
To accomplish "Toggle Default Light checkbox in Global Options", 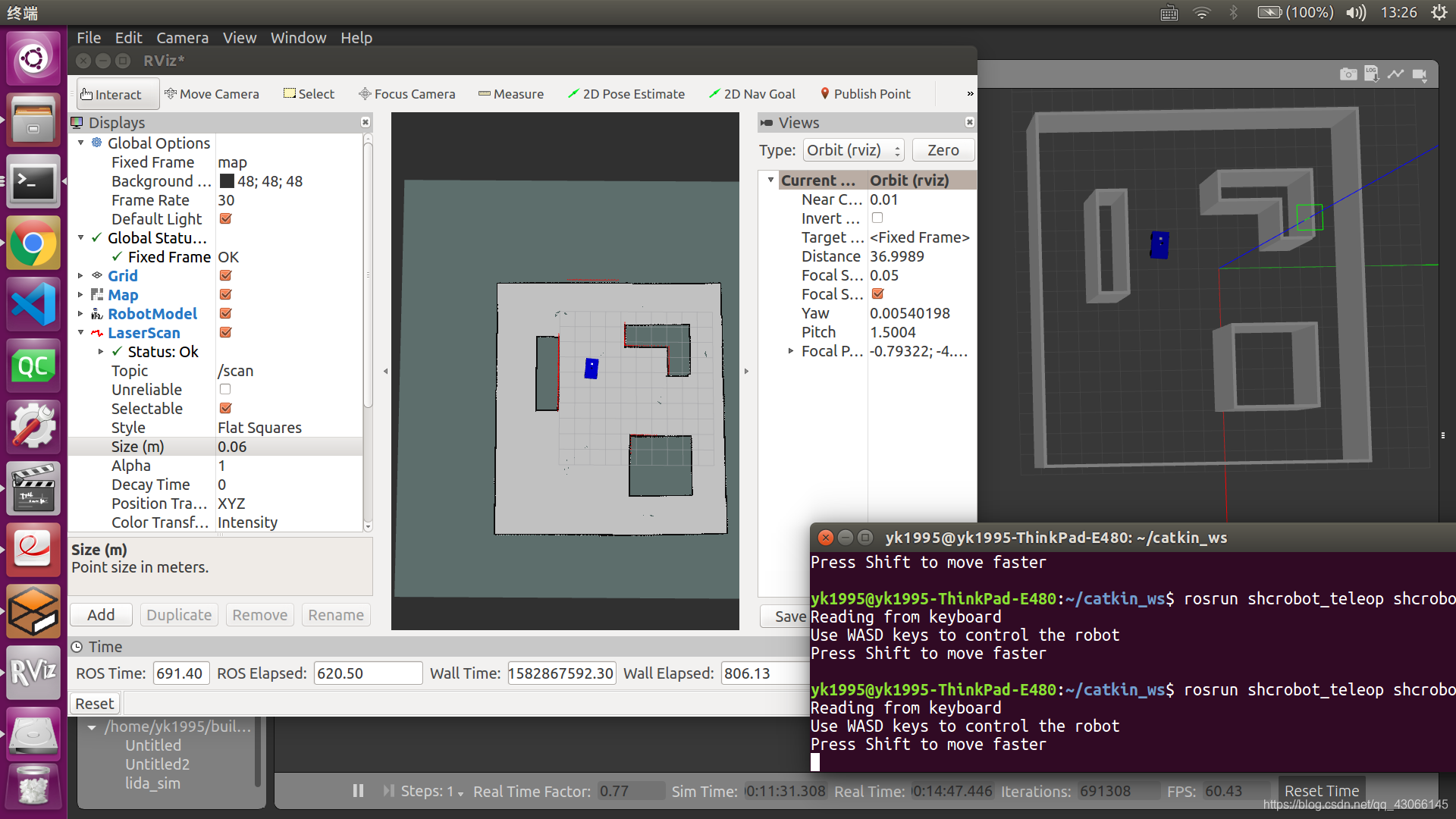I will (x=224, y=219).
